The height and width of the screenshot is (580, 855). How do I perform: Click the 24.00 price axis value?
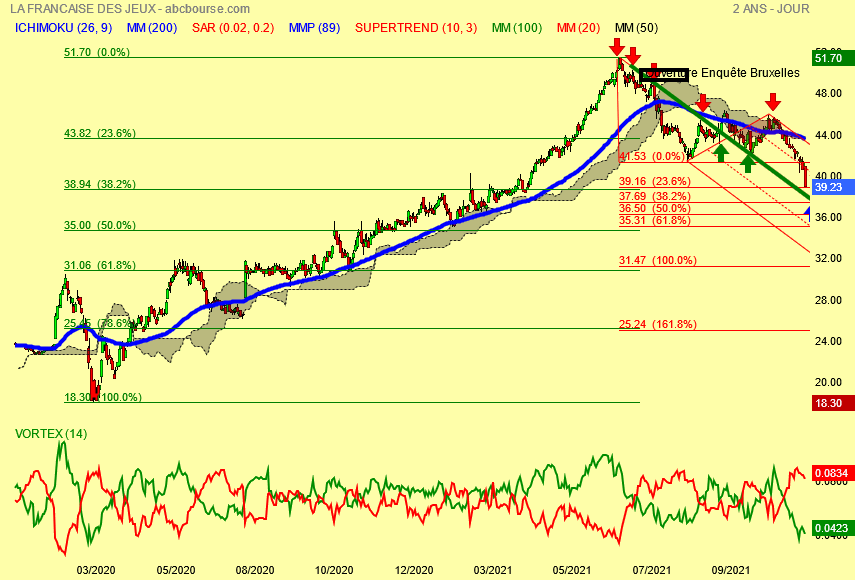tap(828, 341)
